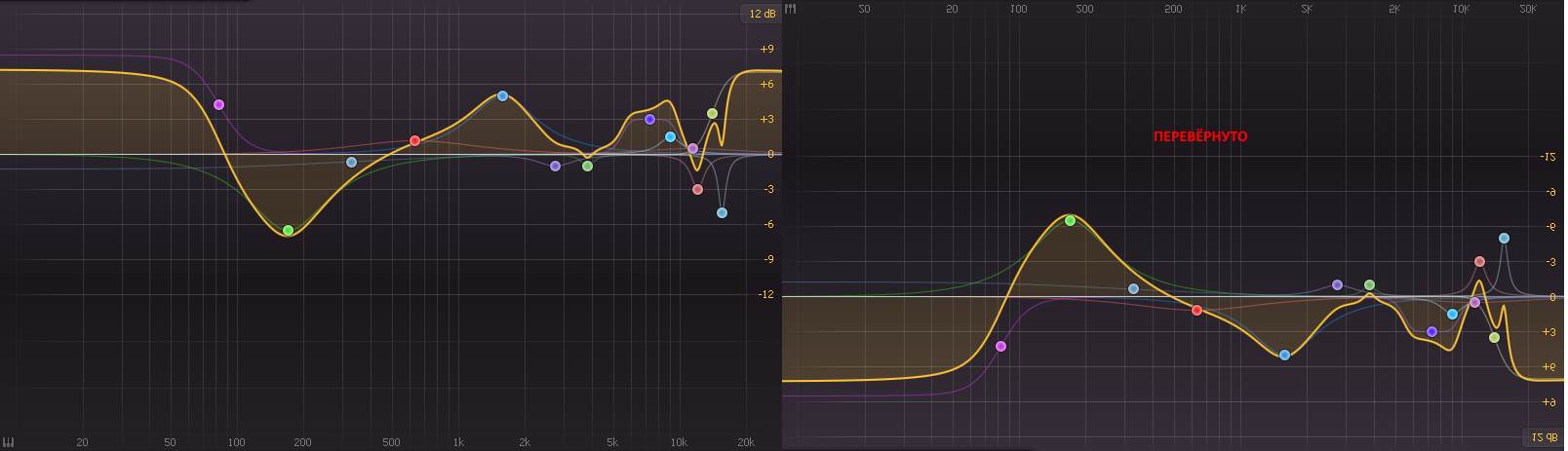This screenshot has height=451, width=1568.
Task: Click the red band node in left panel
Action: point(415,141)
